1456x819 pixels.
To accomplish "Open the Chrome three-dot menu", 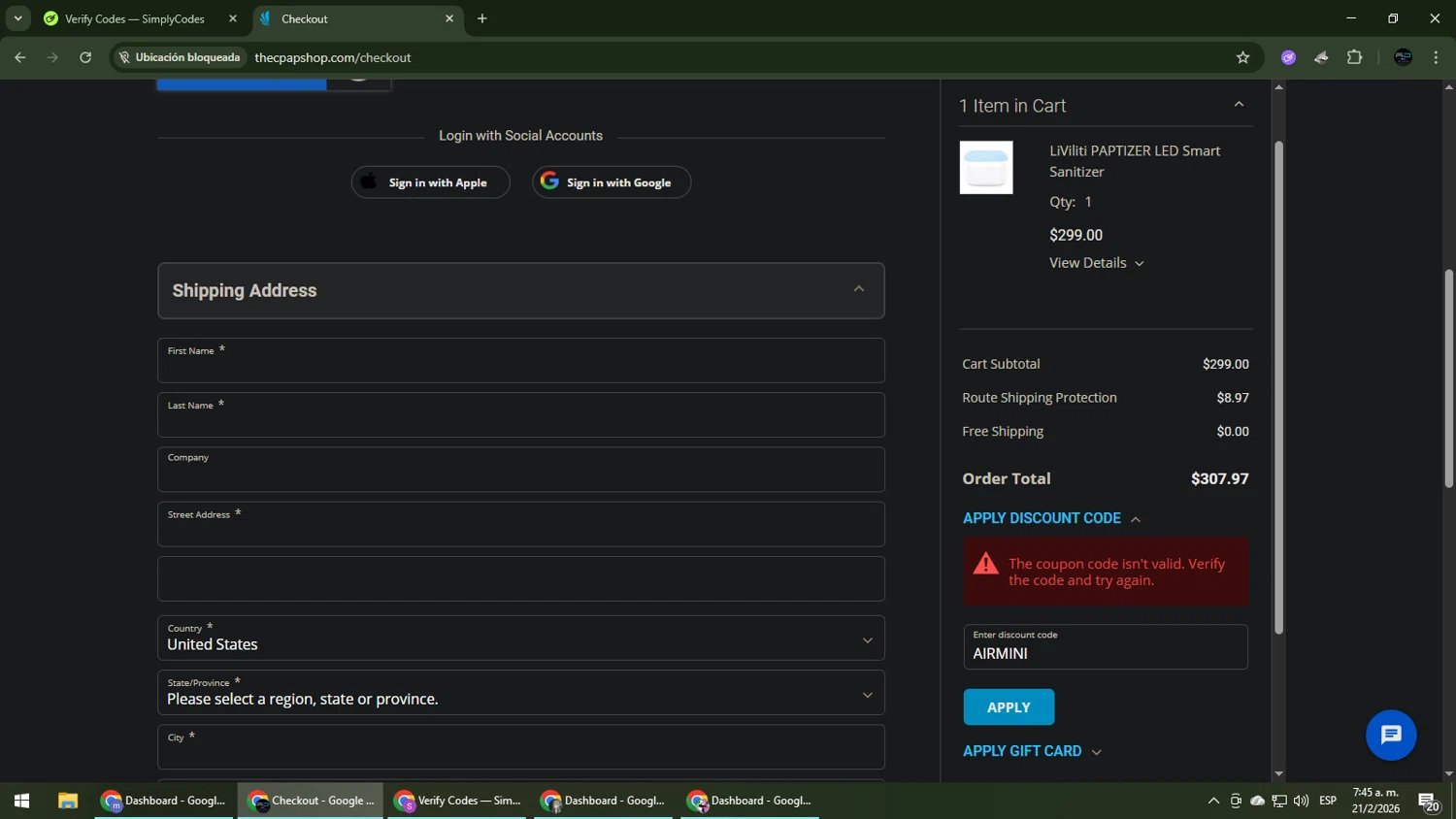I will [1436, 57].
